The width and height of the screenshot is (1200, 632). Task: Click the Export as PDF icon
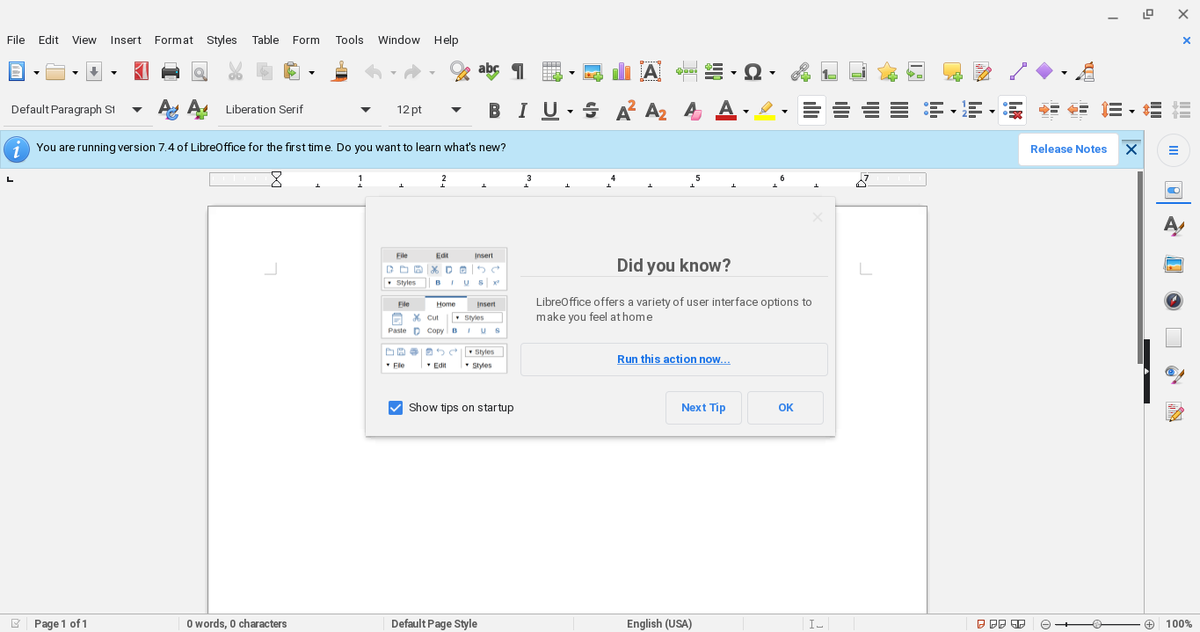pos(142,71)
